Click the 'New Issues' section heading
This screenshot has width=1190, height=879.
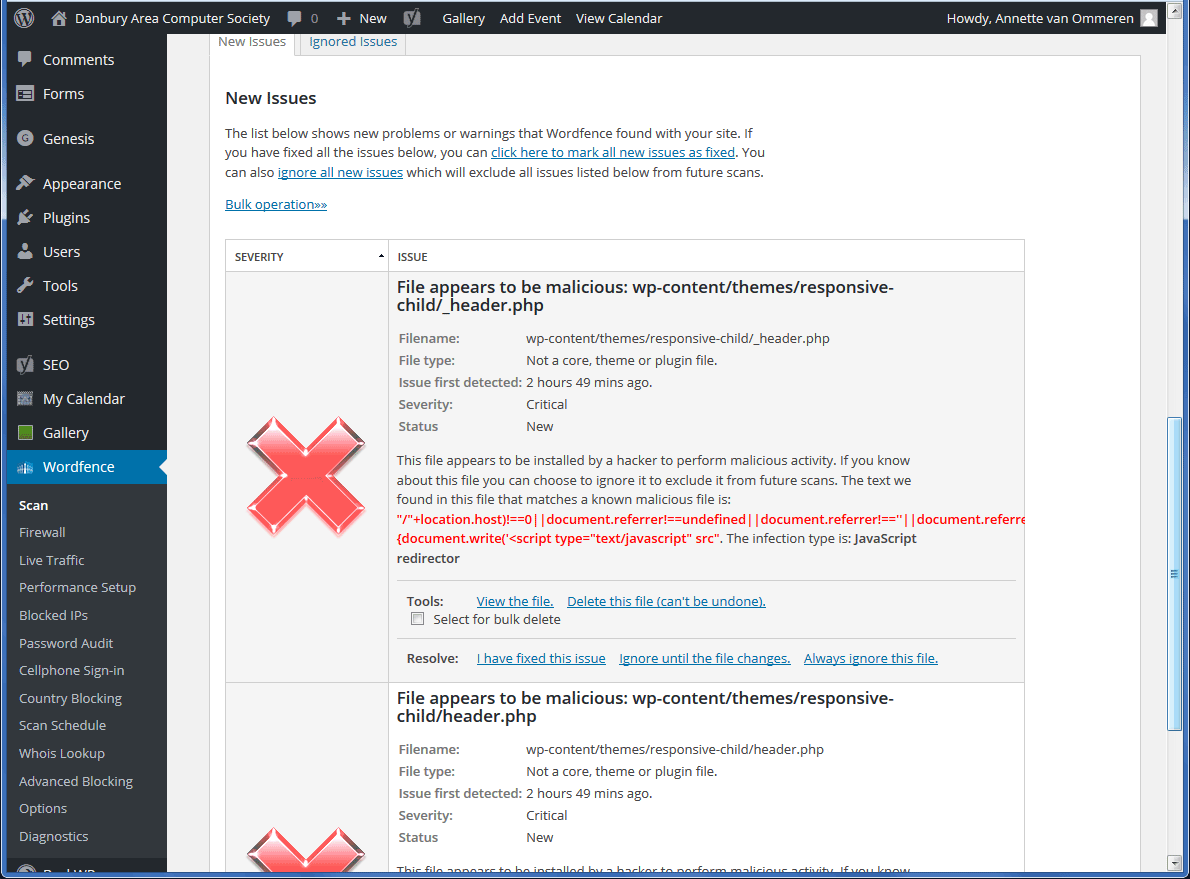click(271, 98)
